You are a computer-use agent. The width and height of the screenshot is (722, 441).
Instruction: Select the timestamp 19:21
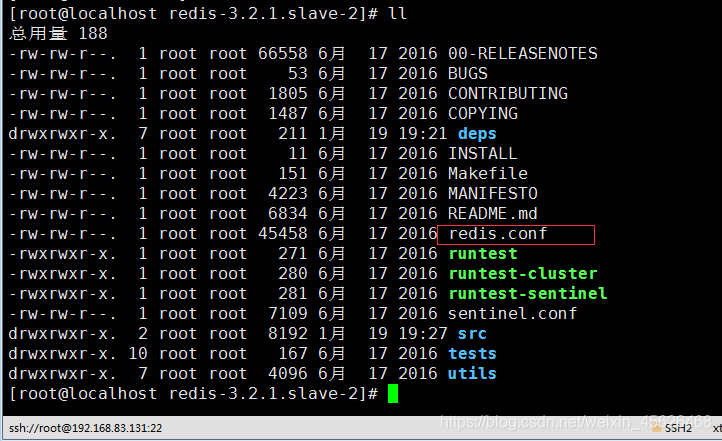click(423, 133)
